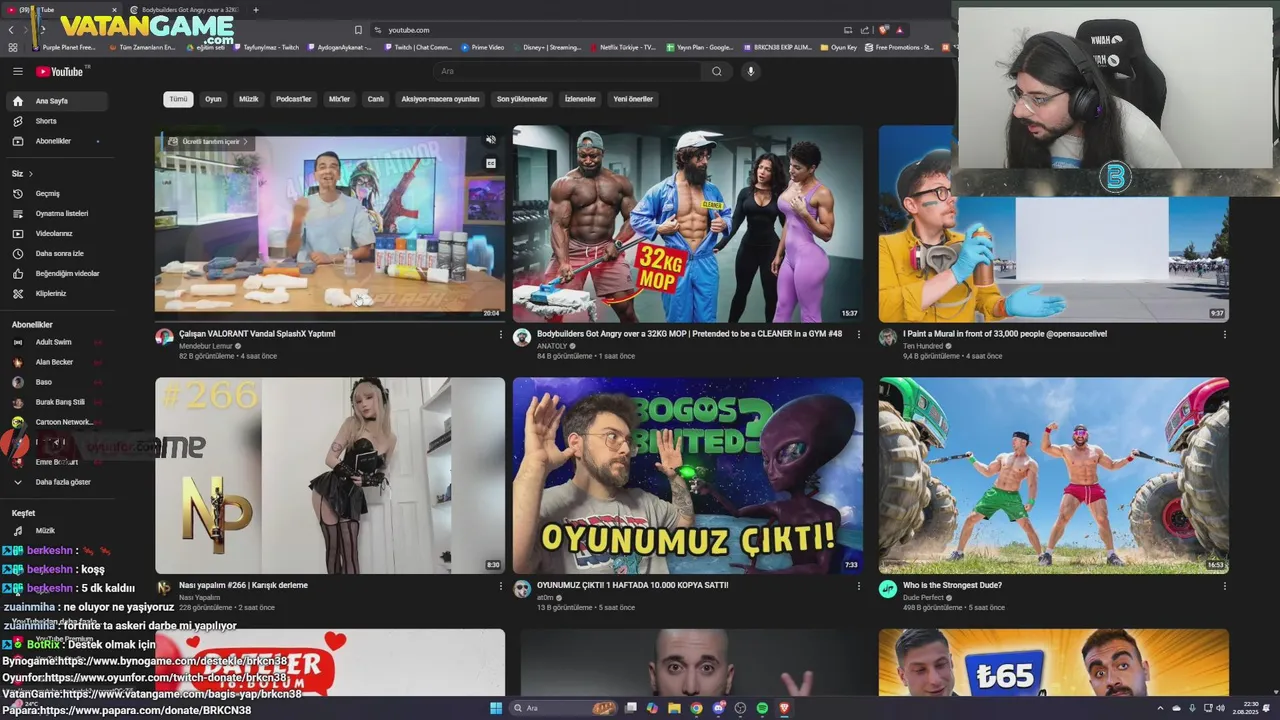Open more options for Bodybuilders 32KG MOP video

click(858, 335)
